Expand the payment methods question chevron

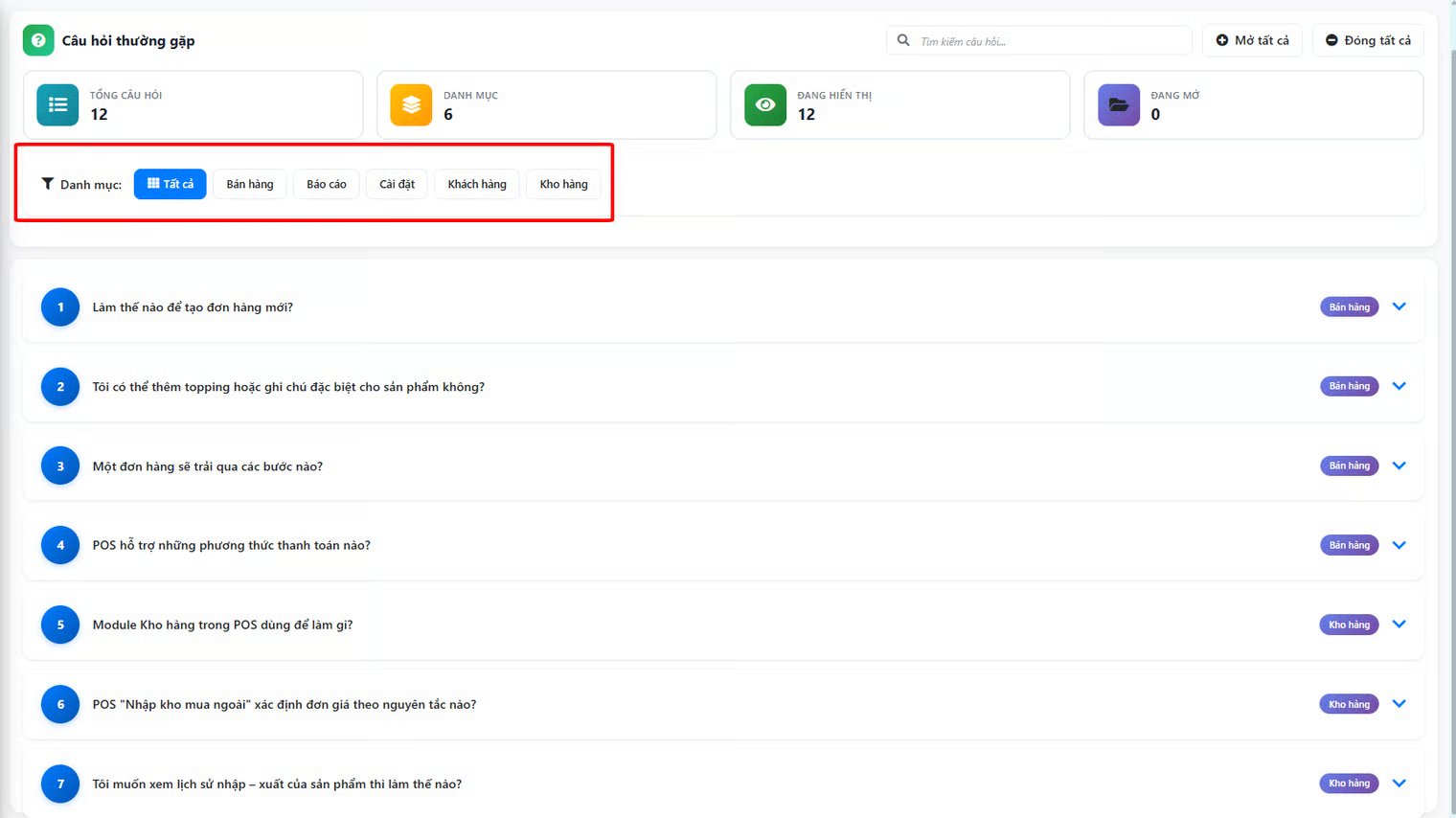pyautogui.click(x=1399, y=545)
